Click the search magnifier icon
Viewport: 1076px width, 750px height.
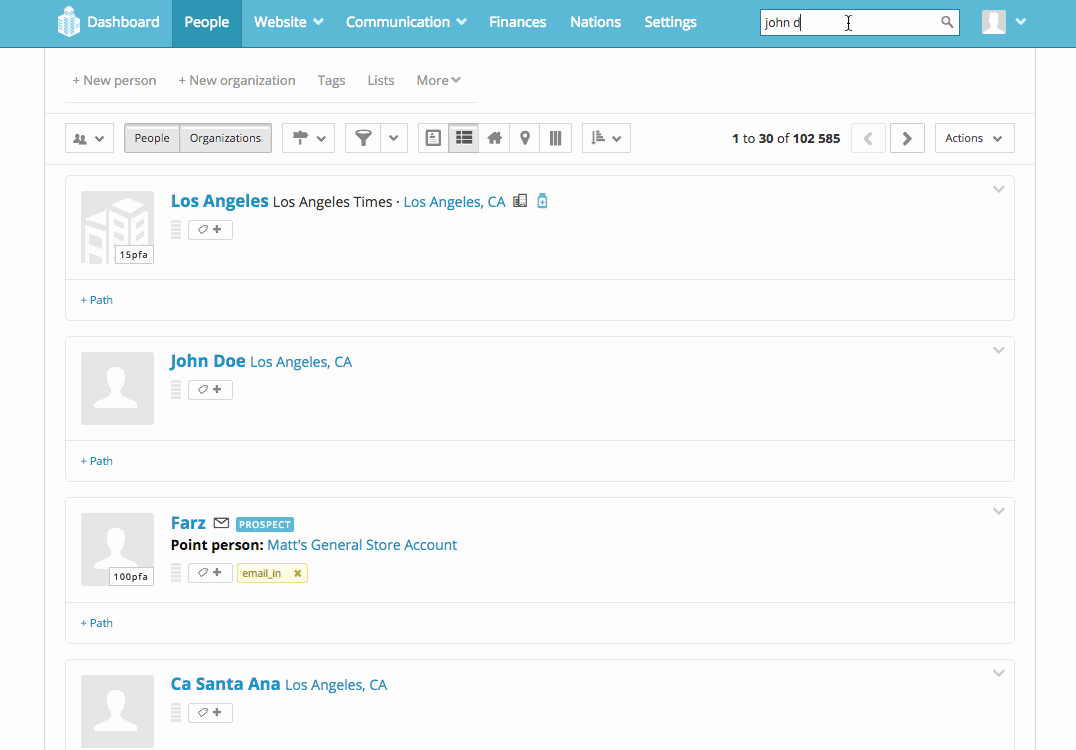(947, 22)
